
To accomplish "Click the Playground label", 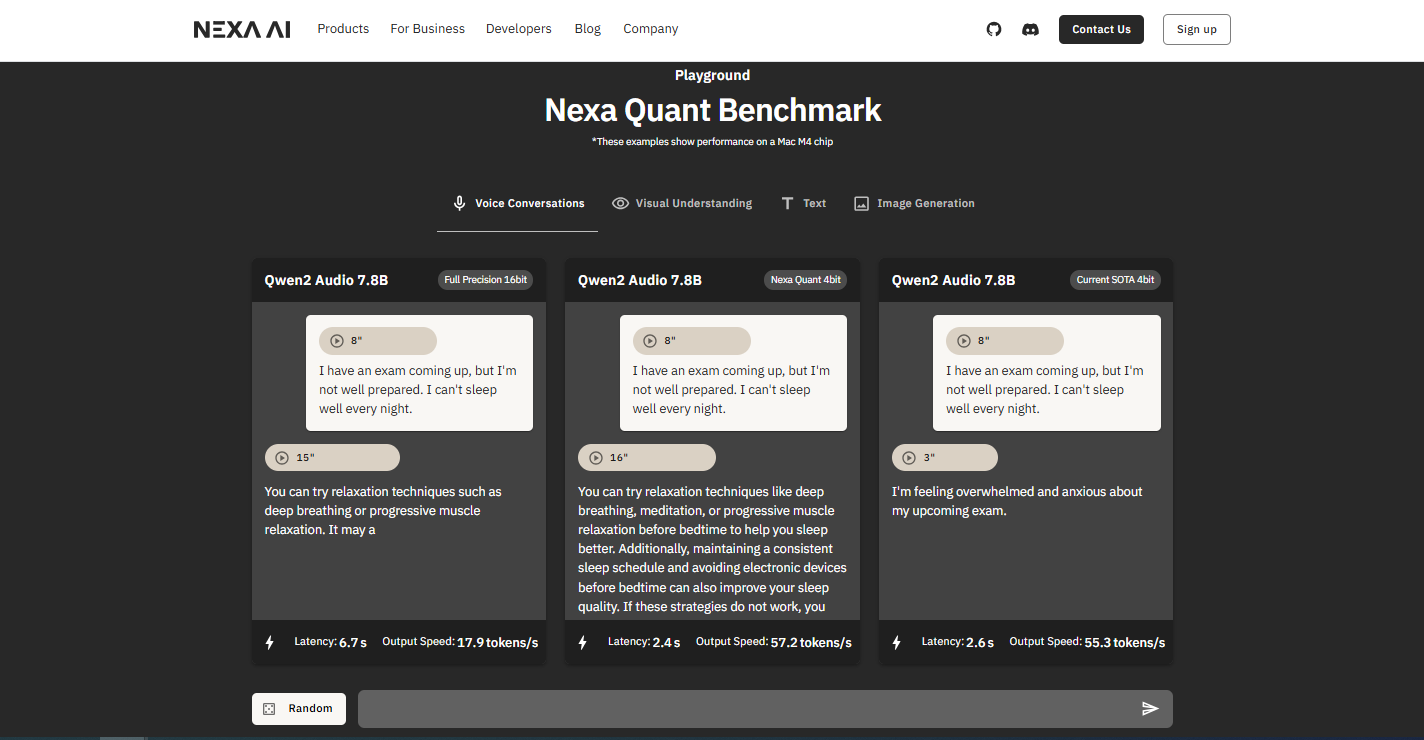I will click(712, 75).
